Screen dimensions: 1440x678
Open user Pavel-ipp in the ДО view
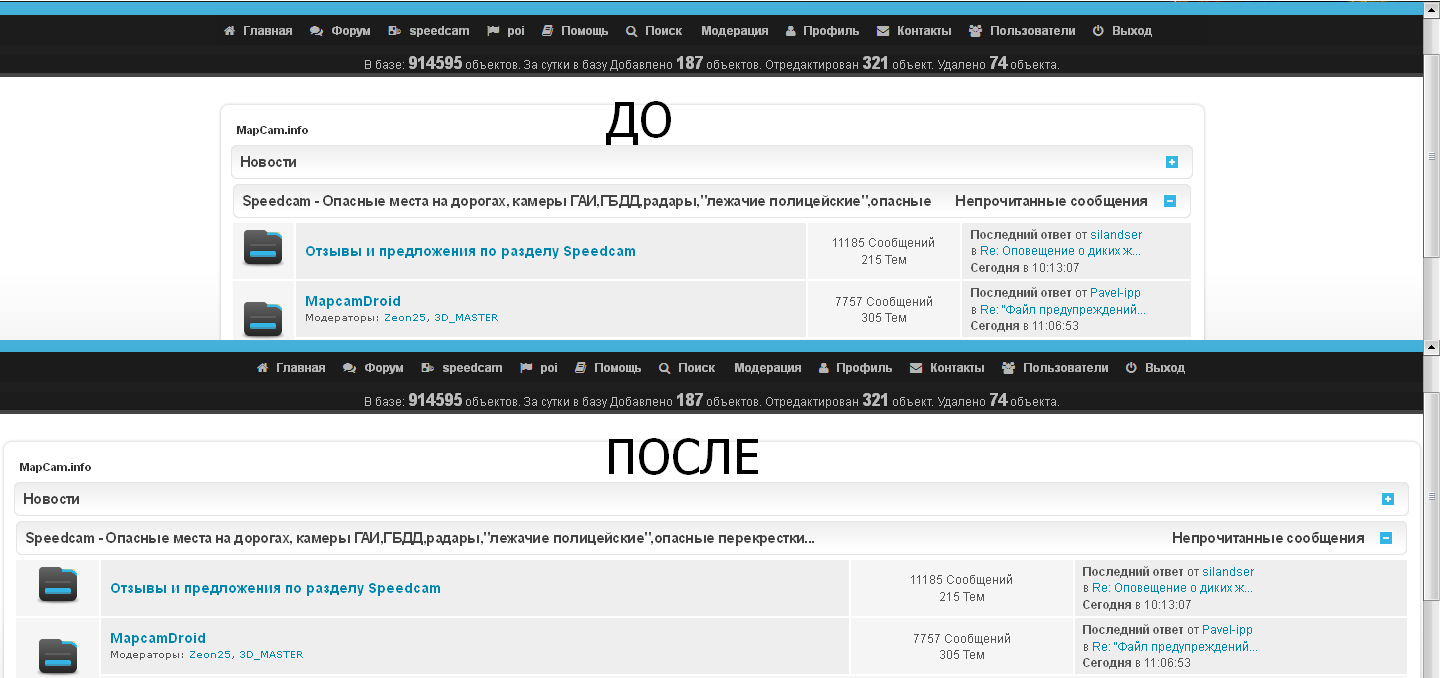pyautogui.click(x=1115, y=293)
